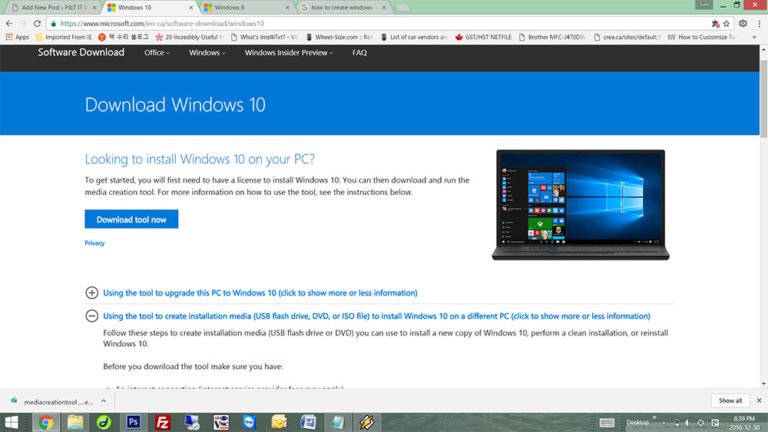Screen dimensions: 768x432
Task: Switch to the 'how to create windows' tab
Action: point(343,8)
